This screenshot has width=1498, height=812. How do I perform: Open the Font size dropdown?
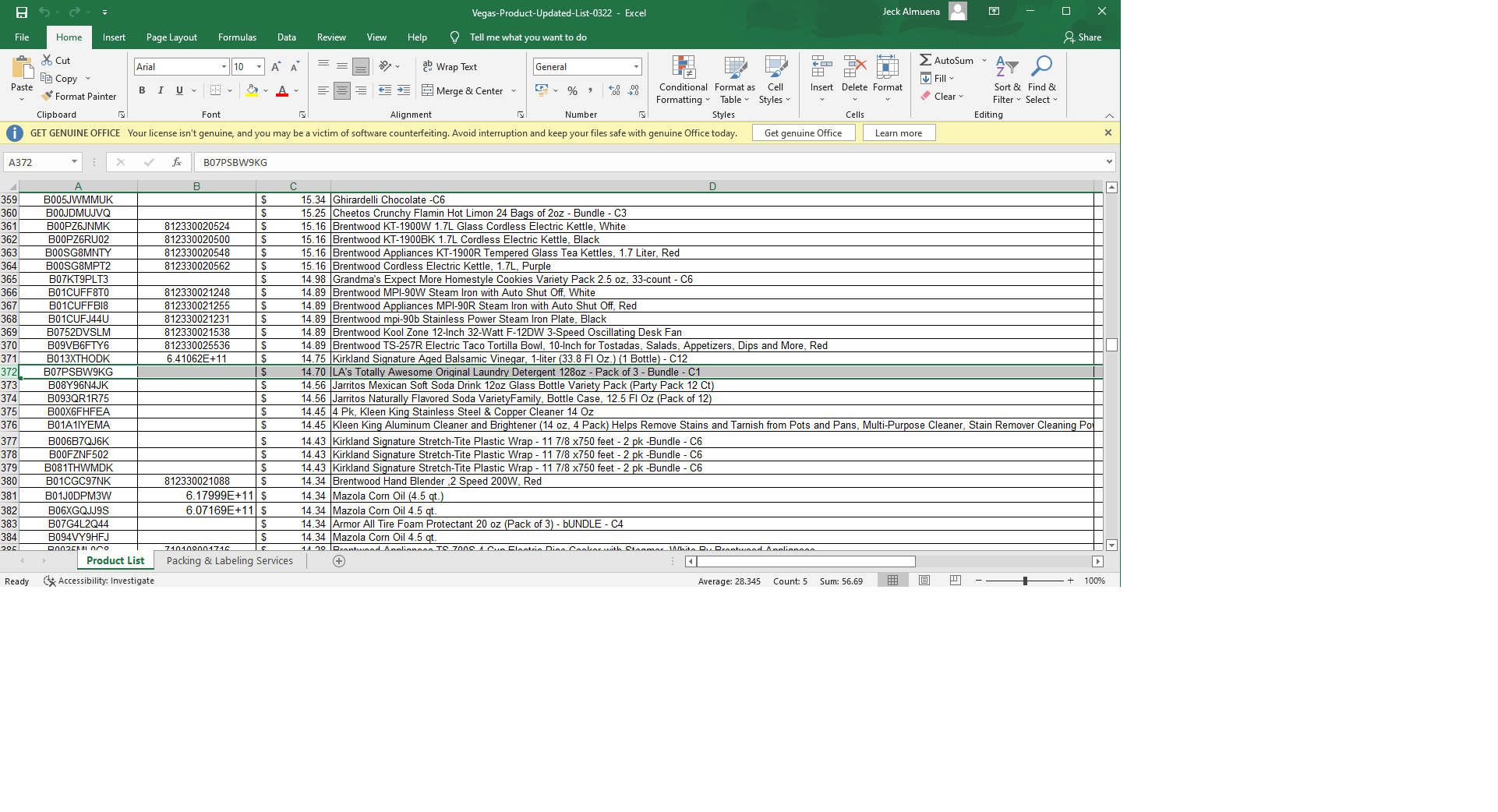(260, 67)
